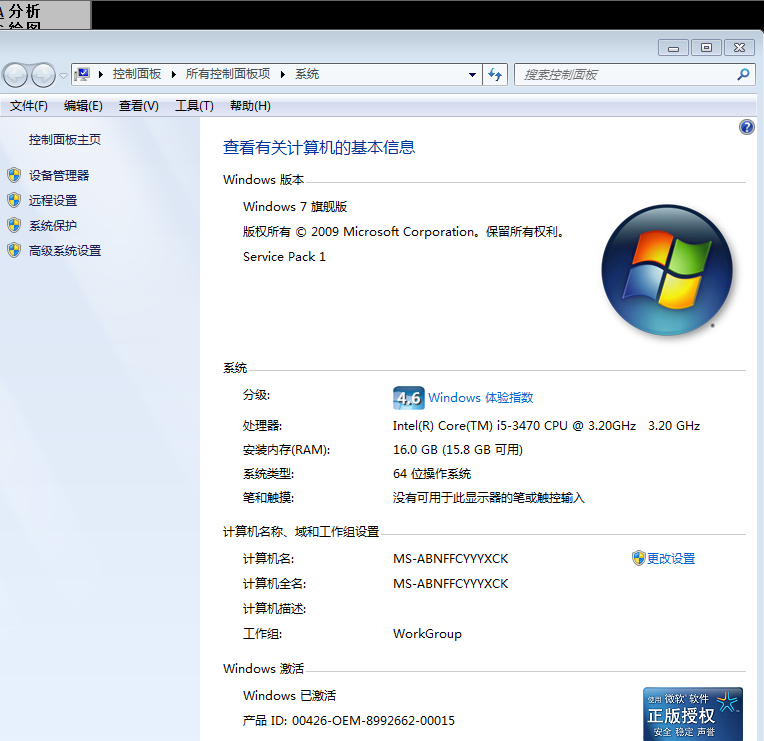Click the WorkGroup value
Image resolution: width=764 pixels, height=741 pixels.
(427, 634)
